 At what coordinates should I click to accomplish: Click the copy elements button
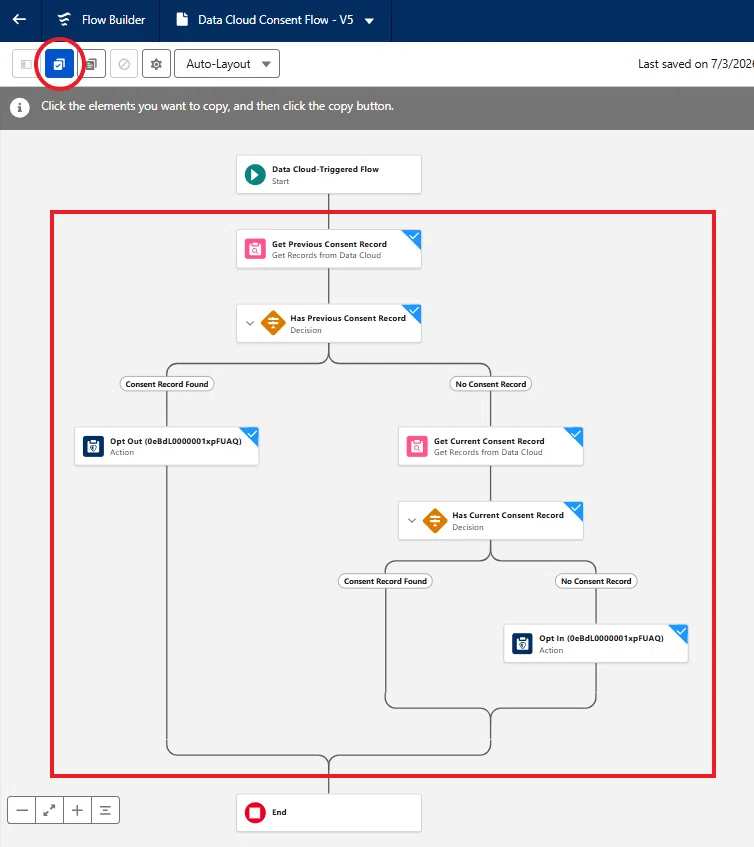point(92,64)
